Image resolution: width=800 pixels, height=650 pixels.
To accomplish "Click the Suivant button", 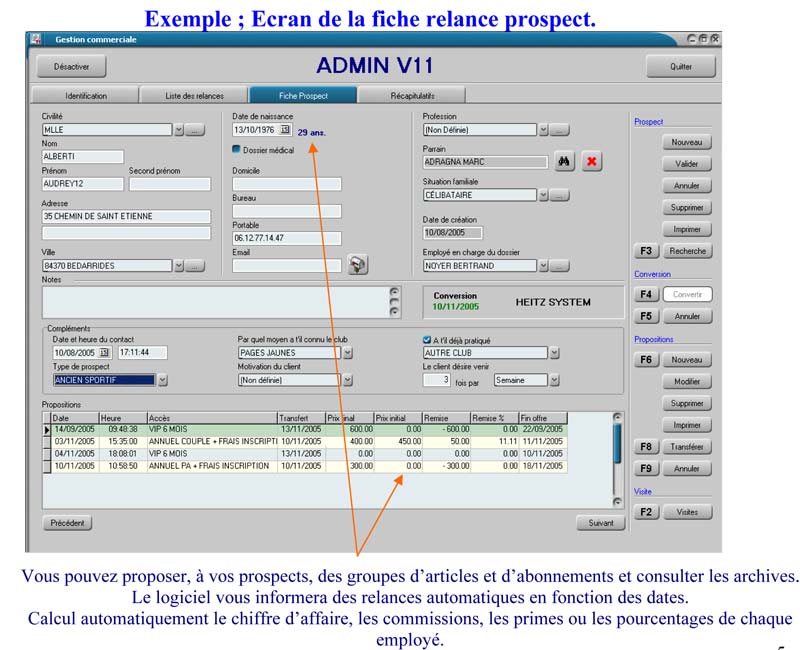I will 601,523.
